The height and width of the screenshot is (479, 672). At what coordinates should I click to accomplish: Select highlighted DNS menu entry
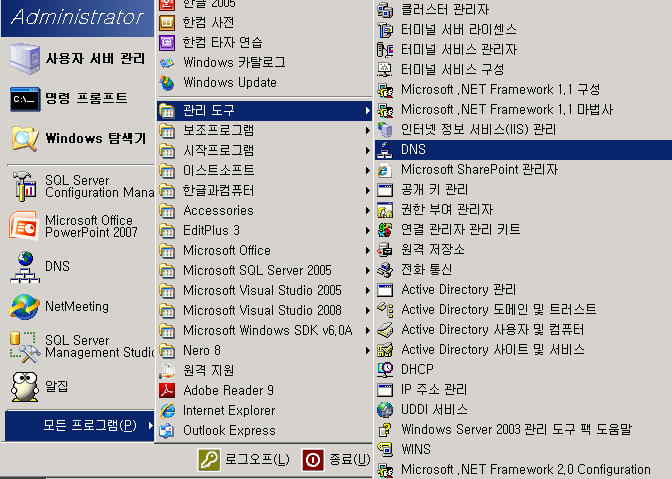coord(523,150)
